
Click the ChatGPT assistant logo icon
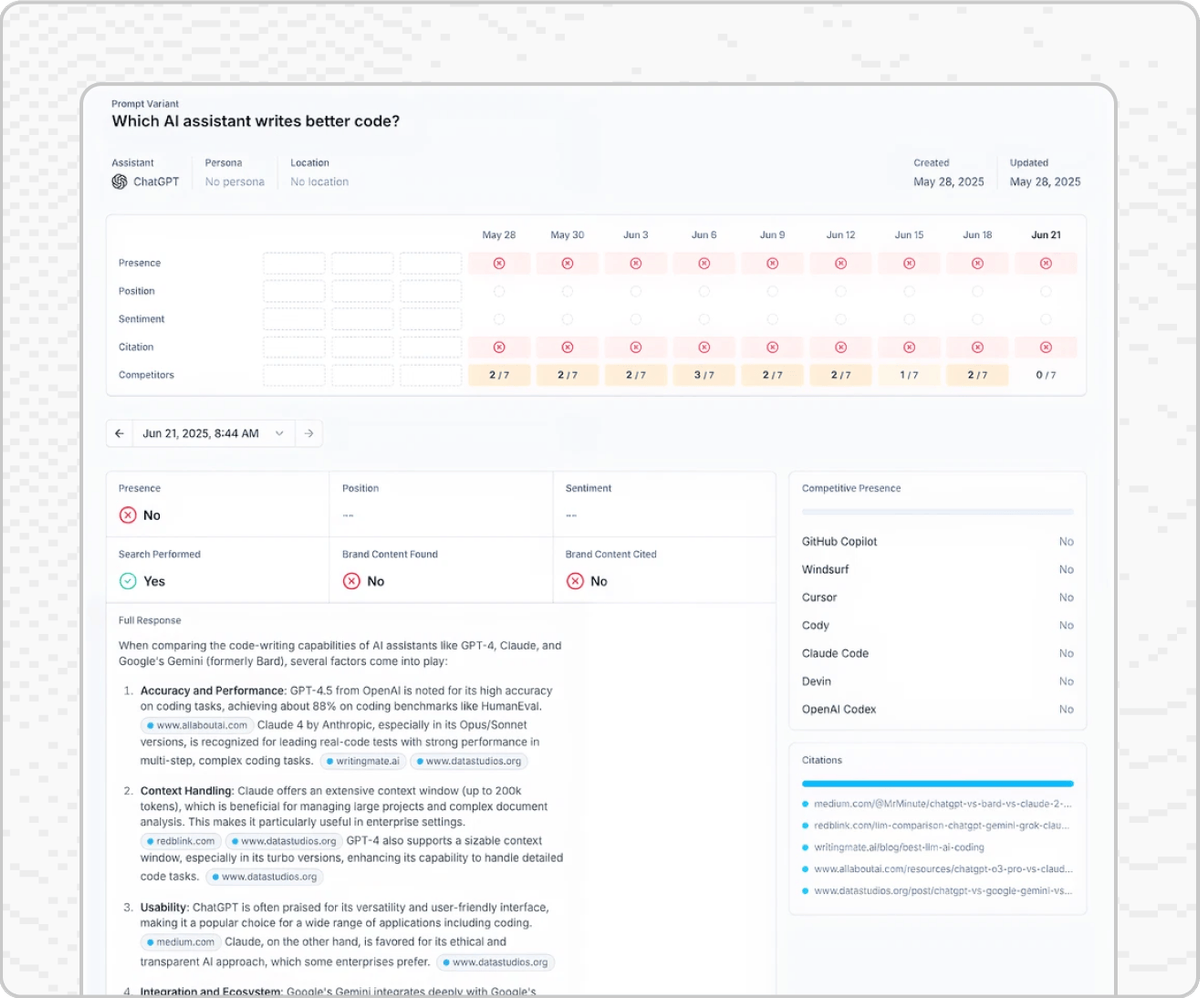(119, 182)
